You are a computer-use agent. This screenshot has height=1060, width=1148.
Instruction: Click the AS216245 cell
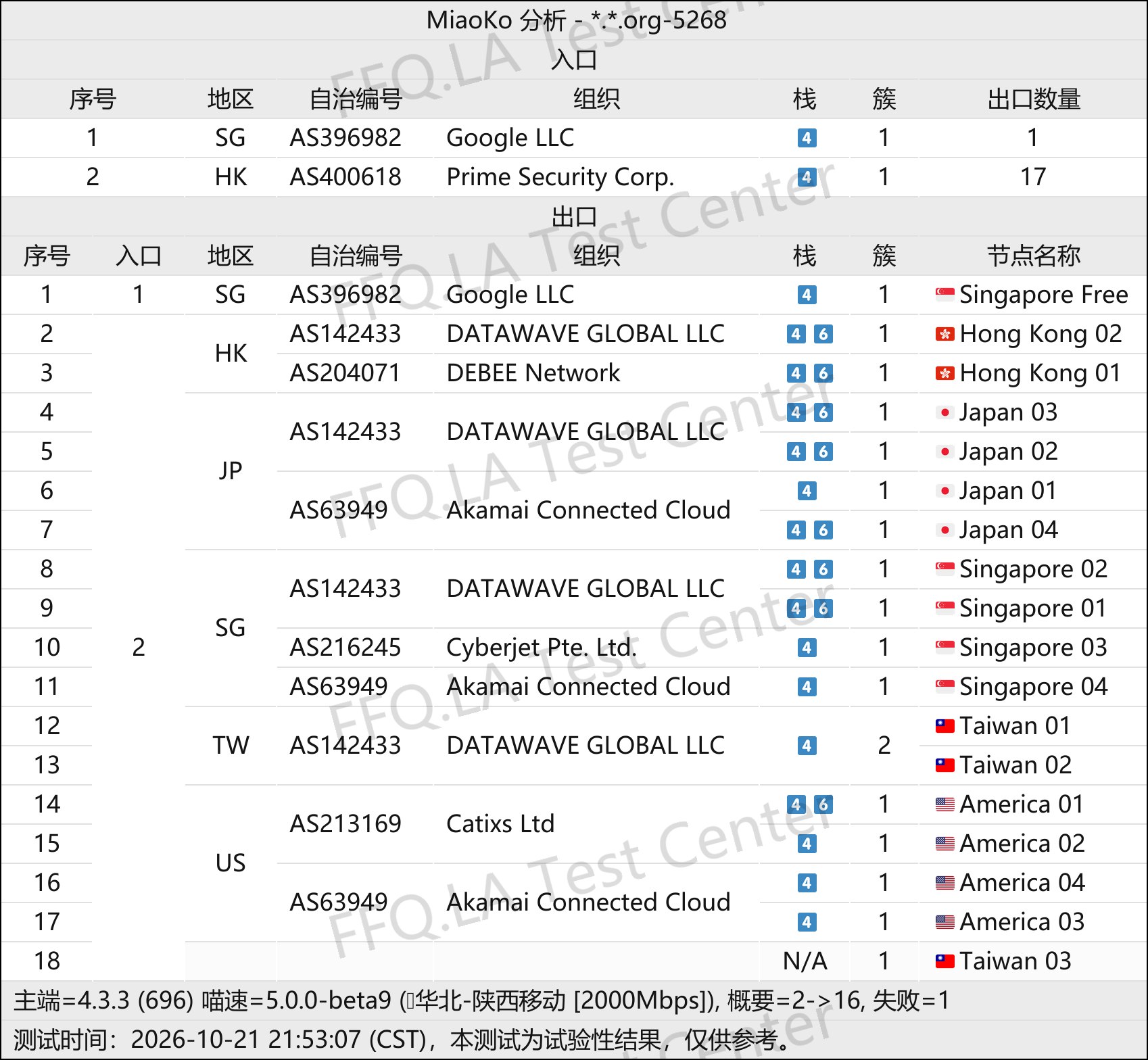pos(345,648)
